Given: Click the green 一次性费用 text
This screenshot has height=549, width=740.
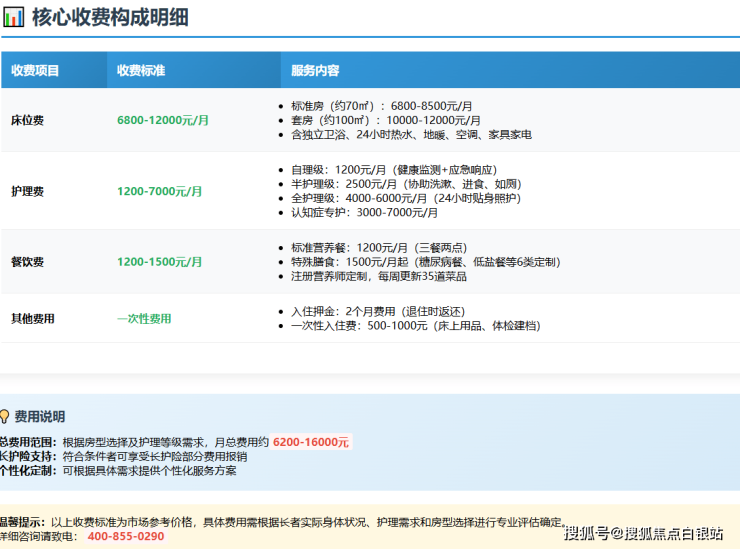Looking at the screenshot, I should [x=144, y=319].
